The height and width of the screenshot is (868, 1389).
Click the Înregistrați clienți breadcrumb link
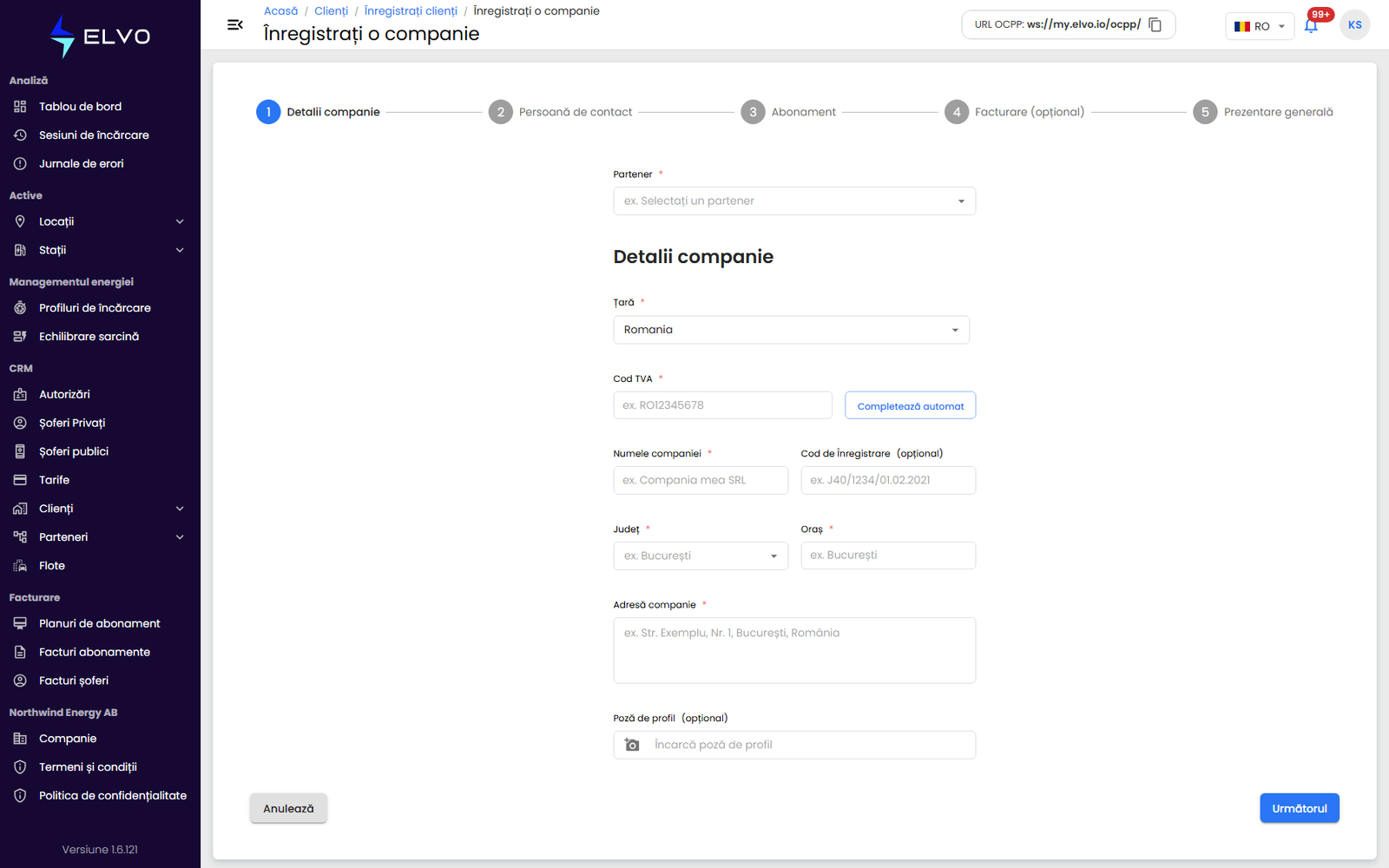click(411, 11)
